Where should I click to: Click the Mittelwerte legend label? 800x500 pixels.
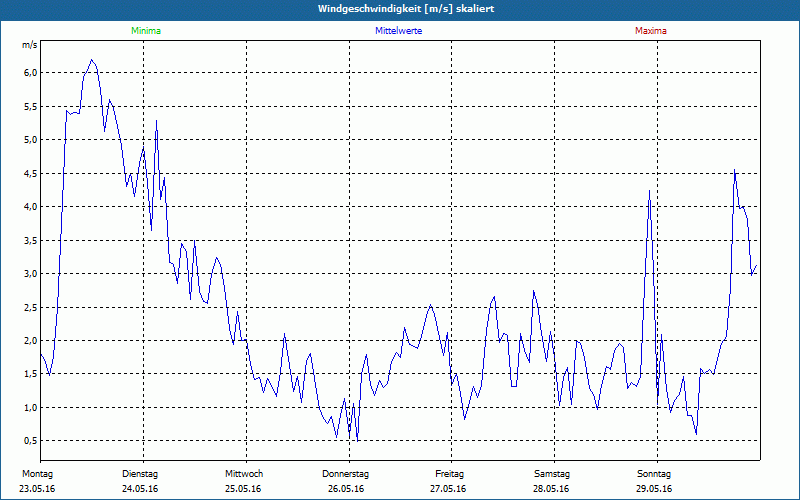coord(398,31)
